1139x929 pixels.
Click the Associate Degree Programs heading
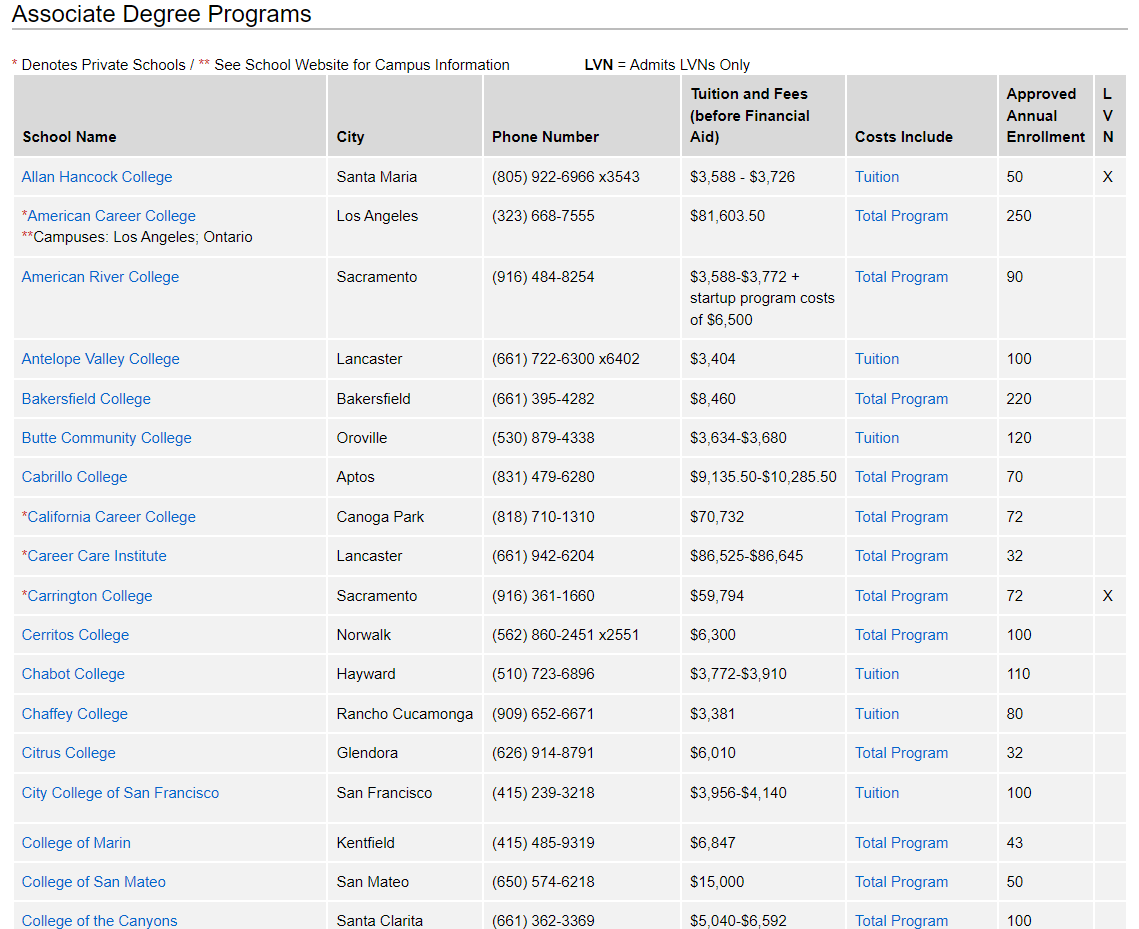click(161, 14)
